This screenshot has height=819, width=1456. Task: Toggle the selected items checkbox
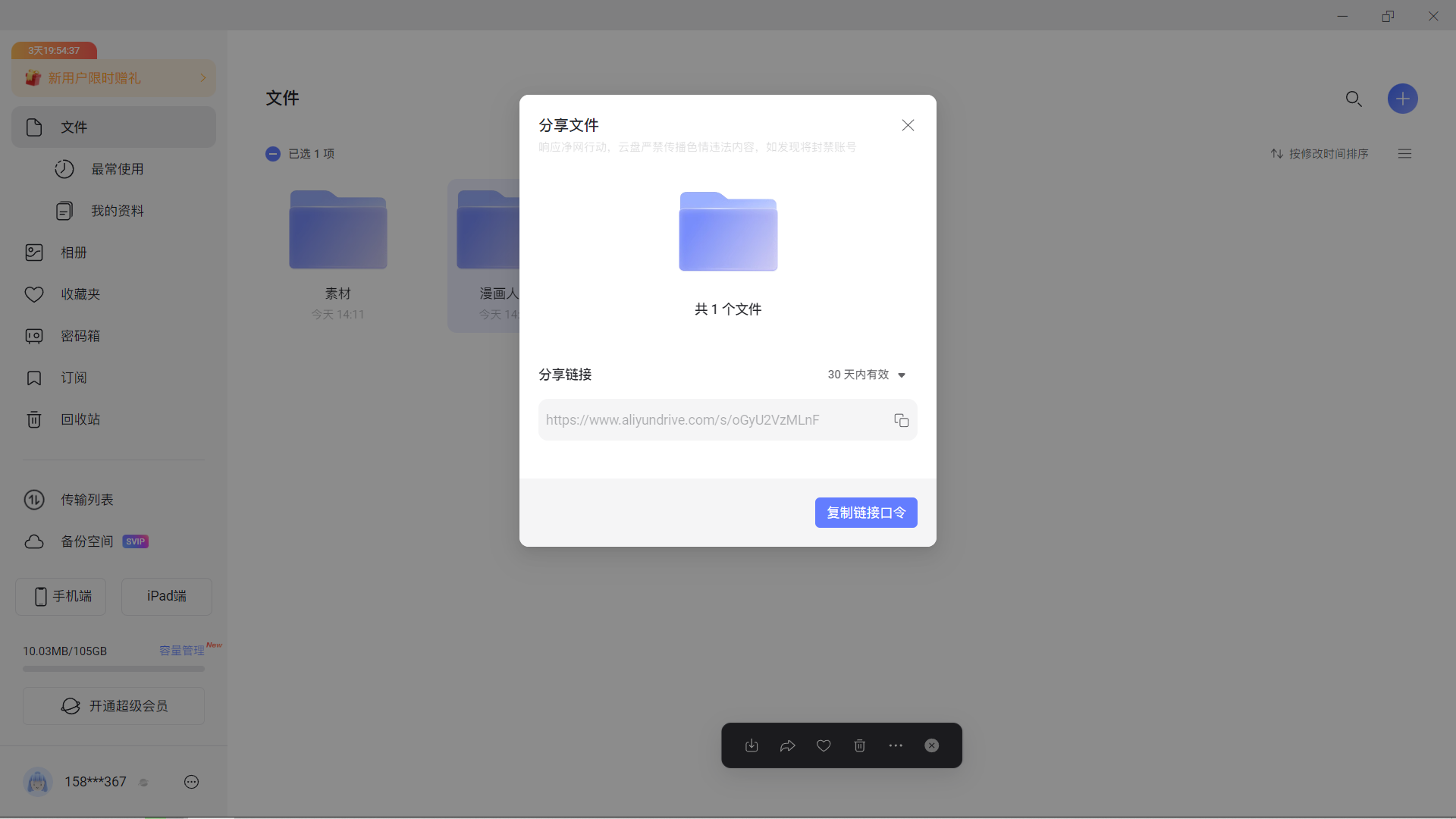coord(273,154)
